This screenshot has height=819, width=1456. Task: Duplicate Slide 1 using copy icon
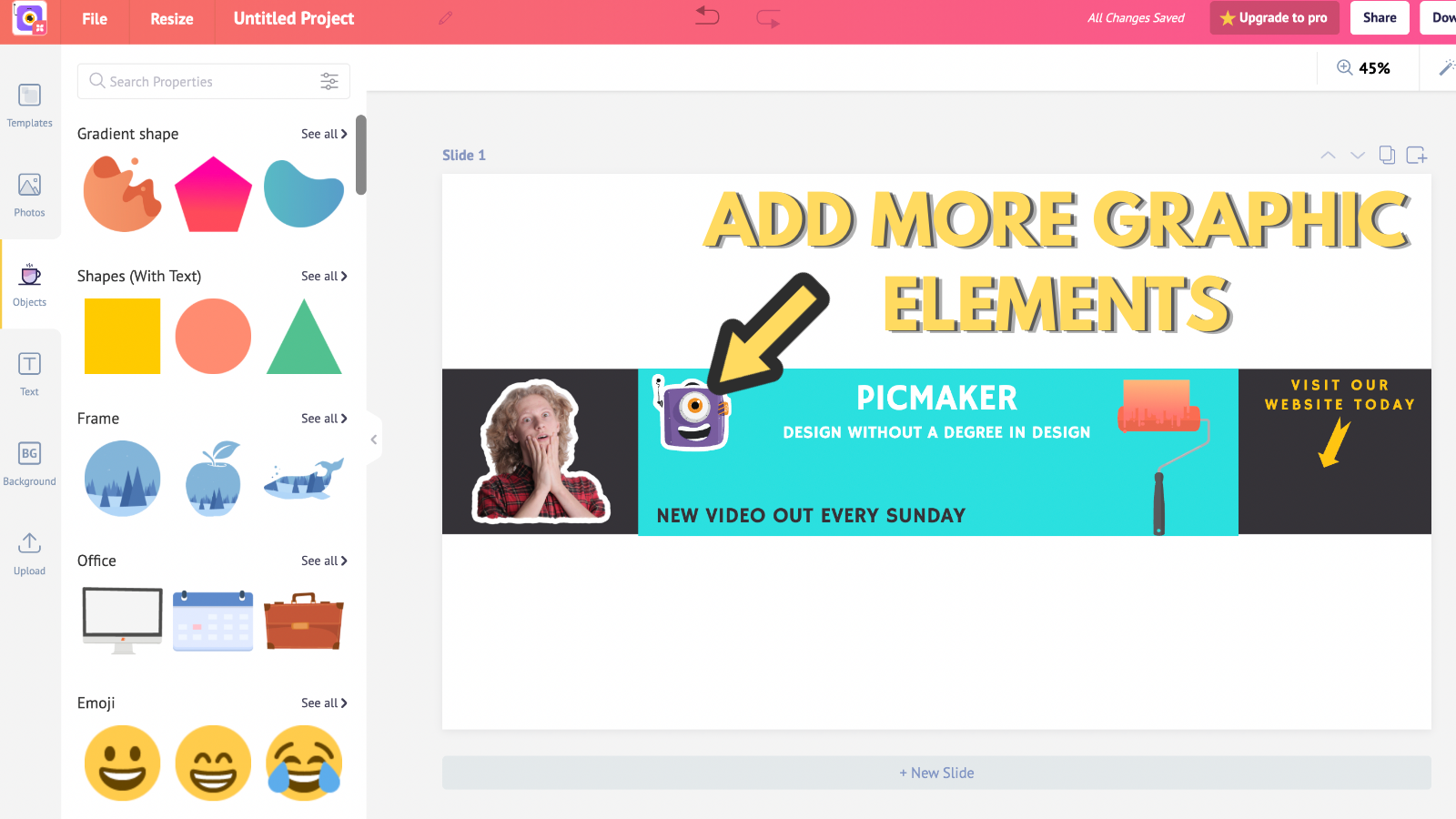(x=1387, y=155)
